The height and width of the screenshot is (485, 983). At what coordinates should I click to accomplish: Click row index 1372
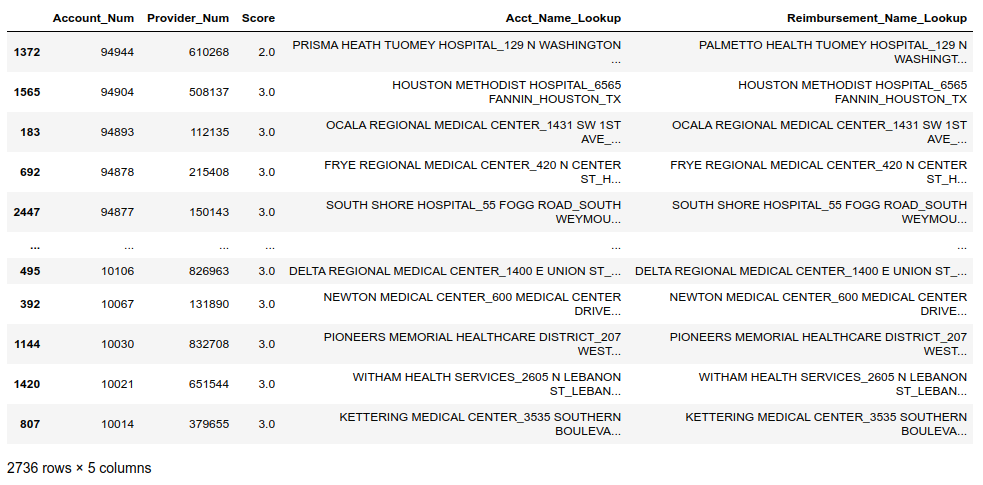point(26,52)
